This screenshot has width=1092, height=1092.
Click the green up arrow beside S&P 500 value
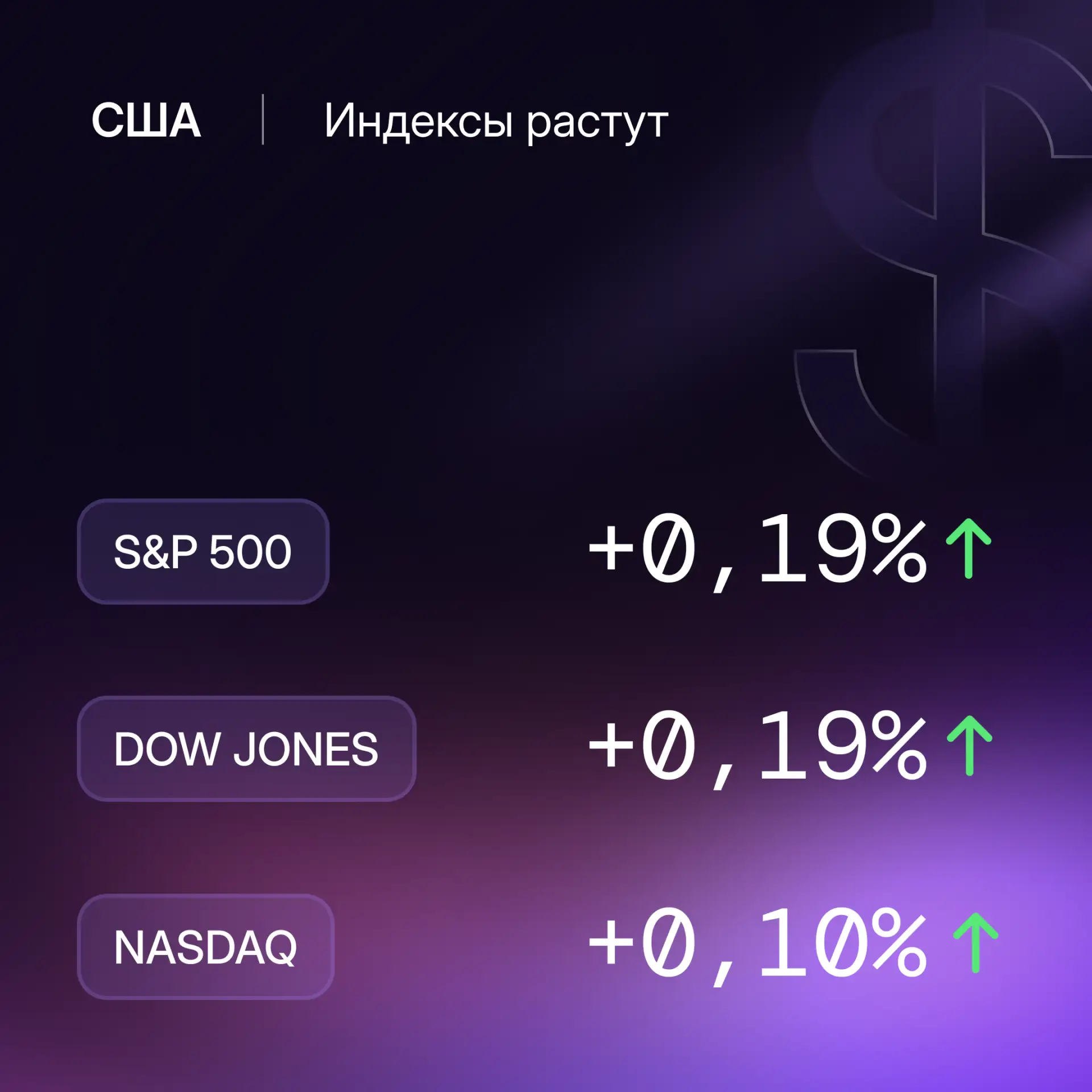pyautogui.click(x=969, y=549)
